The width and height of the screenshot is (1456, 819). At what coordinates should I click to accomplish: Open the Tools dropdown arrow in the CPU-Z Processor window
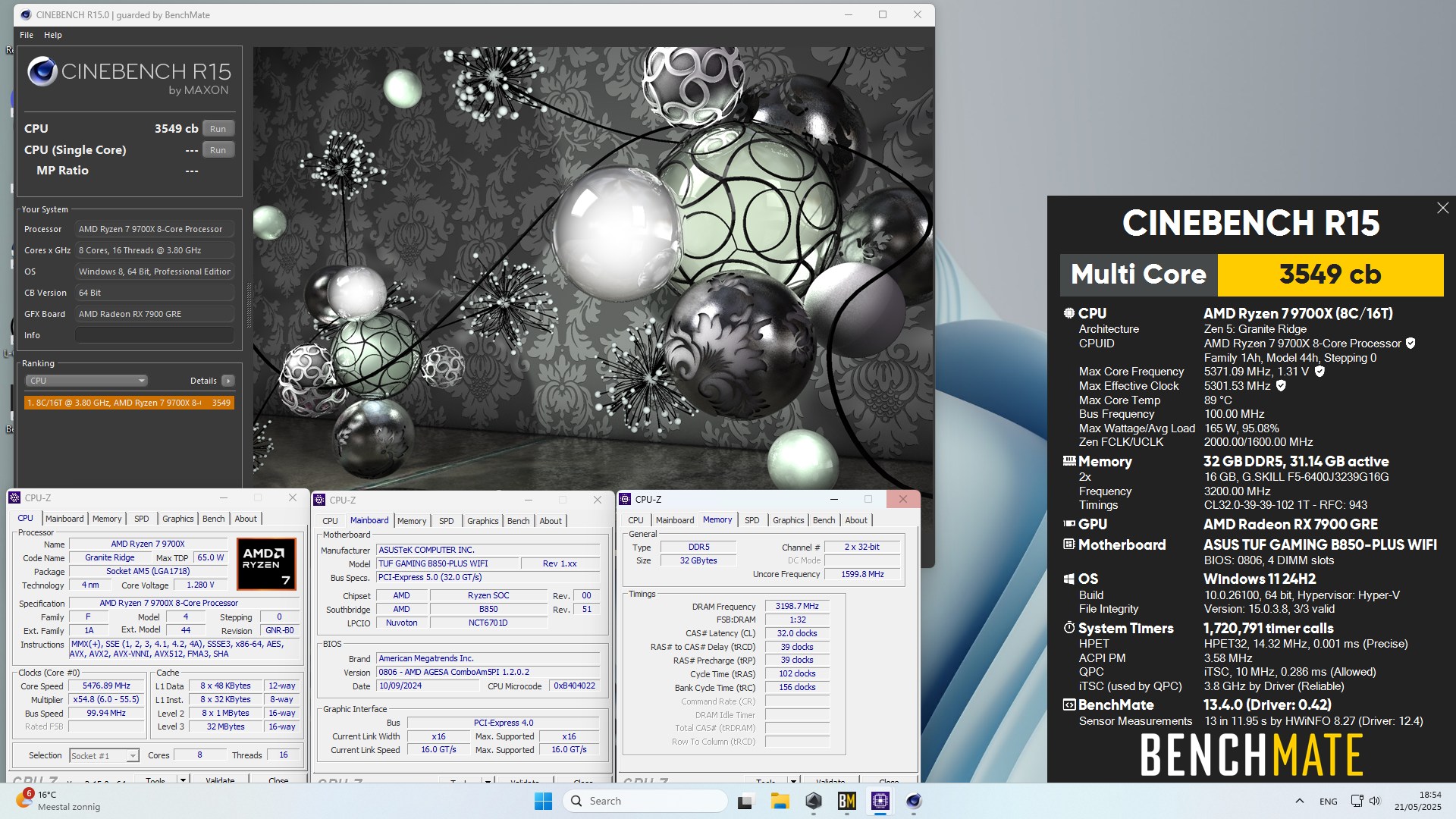(x=183, y=780)
